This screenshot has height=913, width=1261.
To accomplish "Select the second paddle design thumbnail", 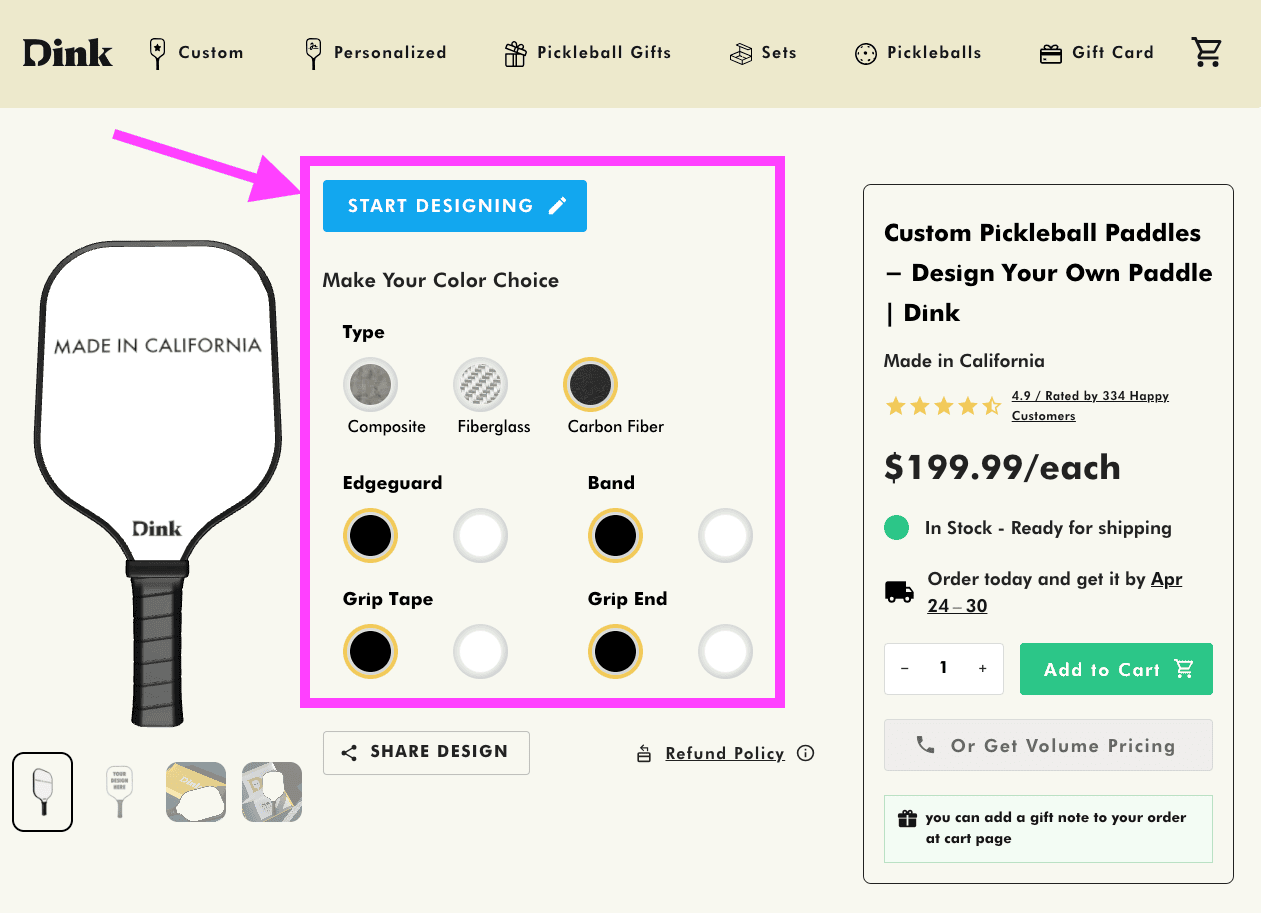I will (119, 792).
